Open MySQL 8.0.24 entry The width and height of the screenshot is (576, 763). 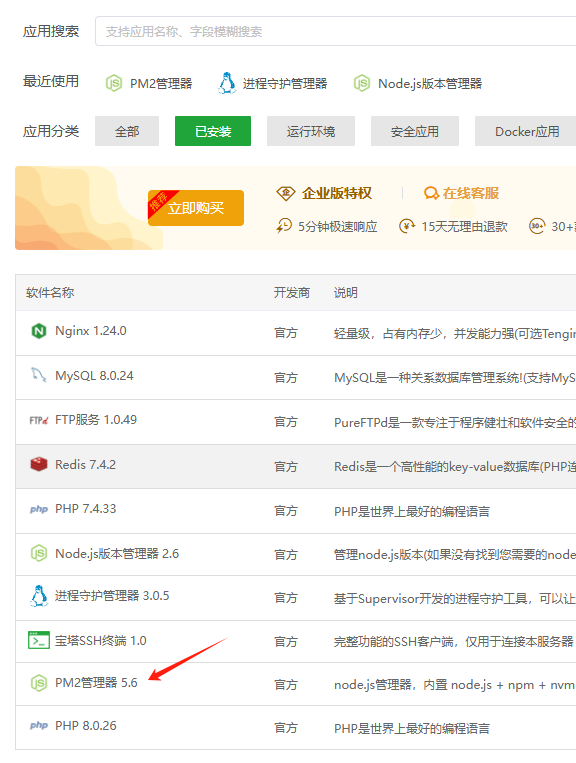point(94,376)
